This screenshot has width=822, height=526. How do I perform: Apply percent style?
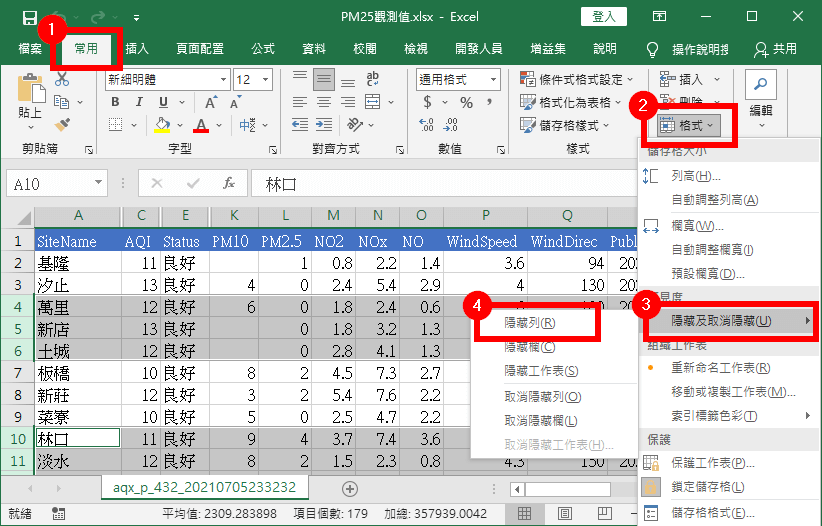466,102
